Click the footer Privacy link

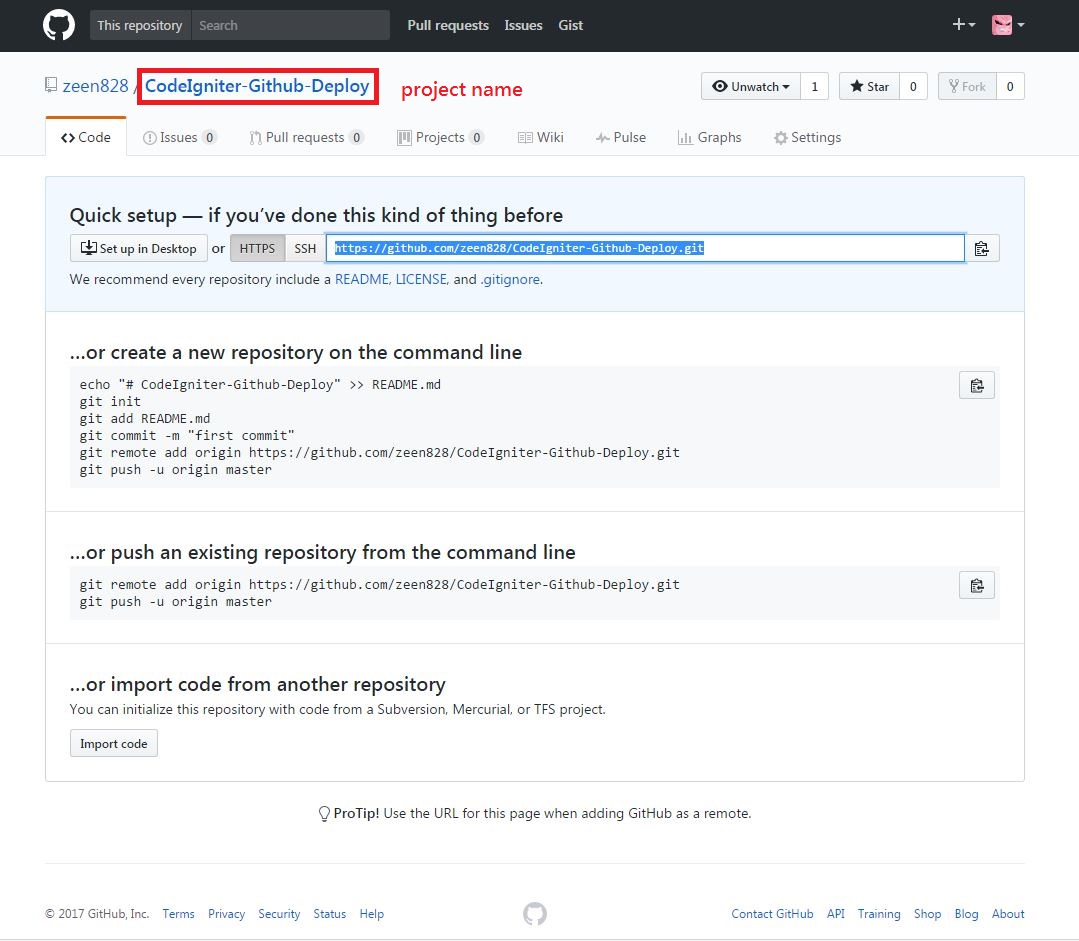coord(226,913)
